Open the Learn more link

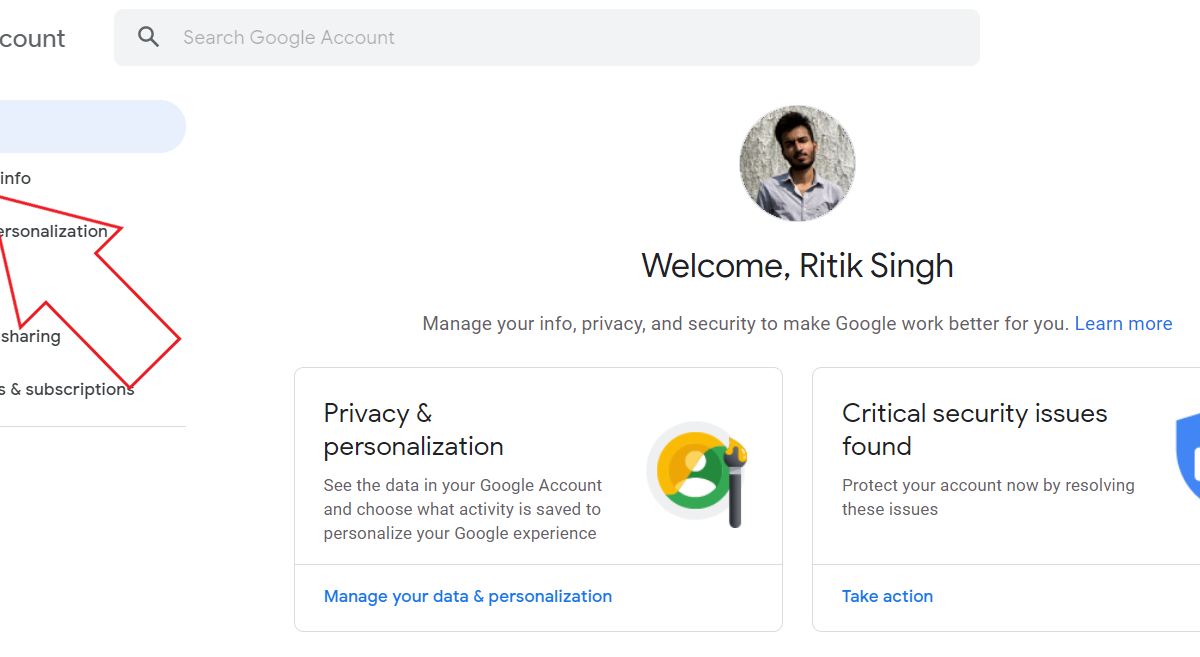[1123, 324]
